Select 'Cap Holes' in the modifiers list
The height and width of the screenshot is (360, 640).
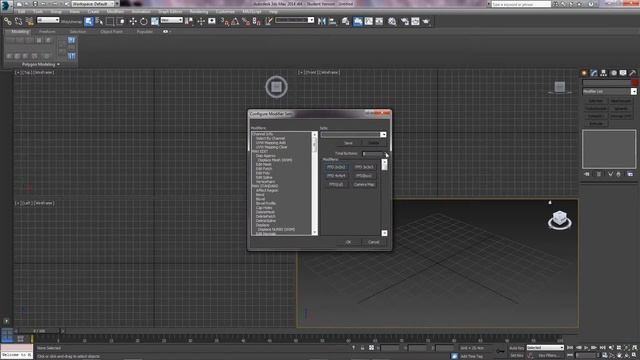[264, 208]
